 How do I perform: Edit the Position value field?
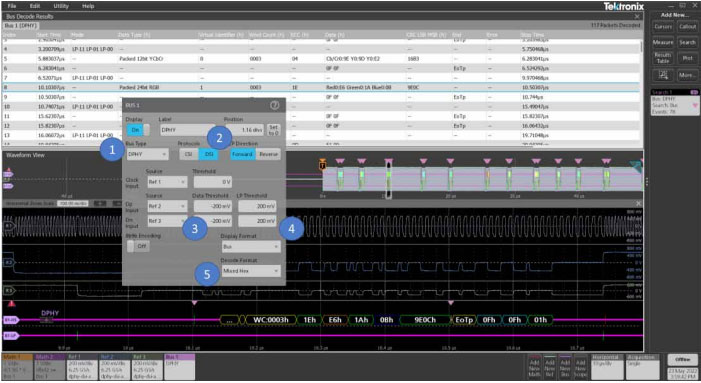pos(244,130)
